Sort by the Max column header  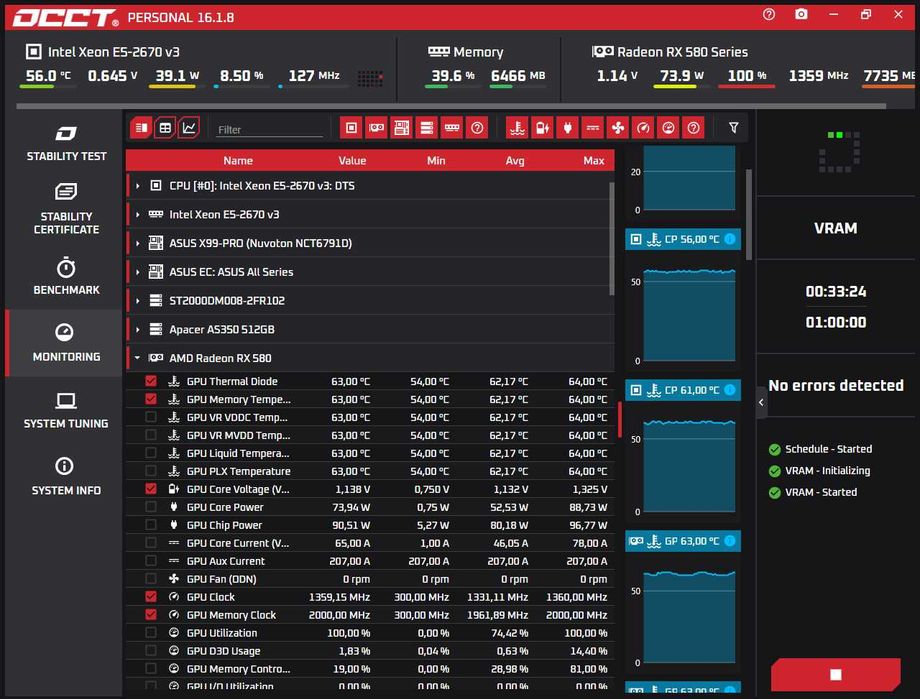pyautogui.click(x=593, y=160)
